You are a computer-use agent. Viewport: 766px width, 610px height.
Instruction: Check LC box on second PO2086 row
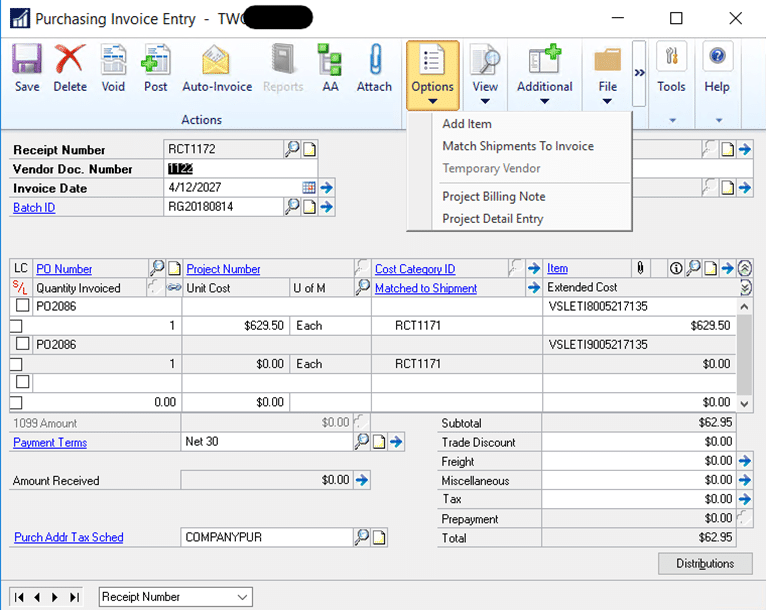coord(22,344)
